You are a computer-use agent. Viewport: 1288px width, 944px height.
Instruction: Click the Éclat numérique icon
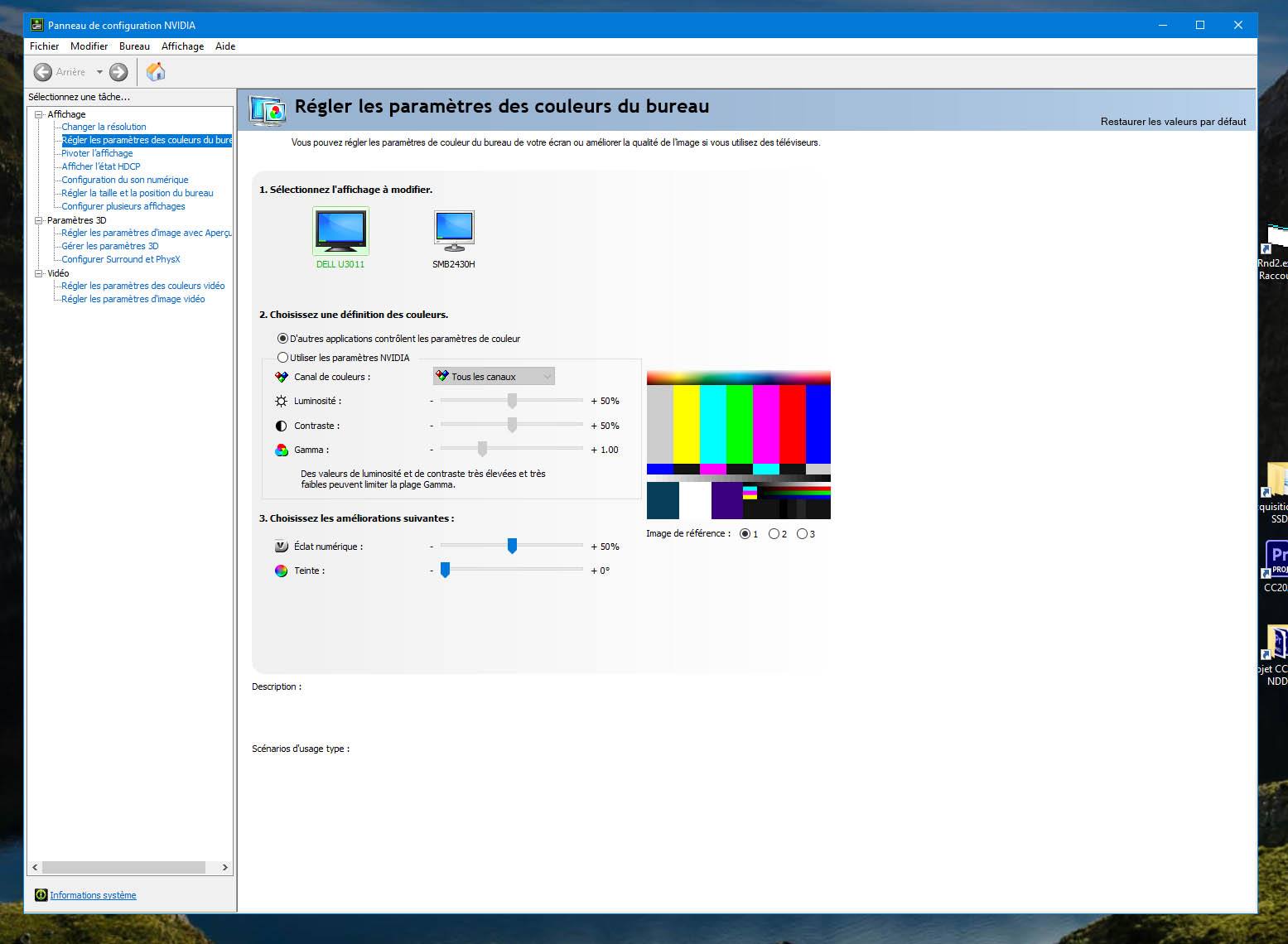pyautogui.click(x=281, y=546)
